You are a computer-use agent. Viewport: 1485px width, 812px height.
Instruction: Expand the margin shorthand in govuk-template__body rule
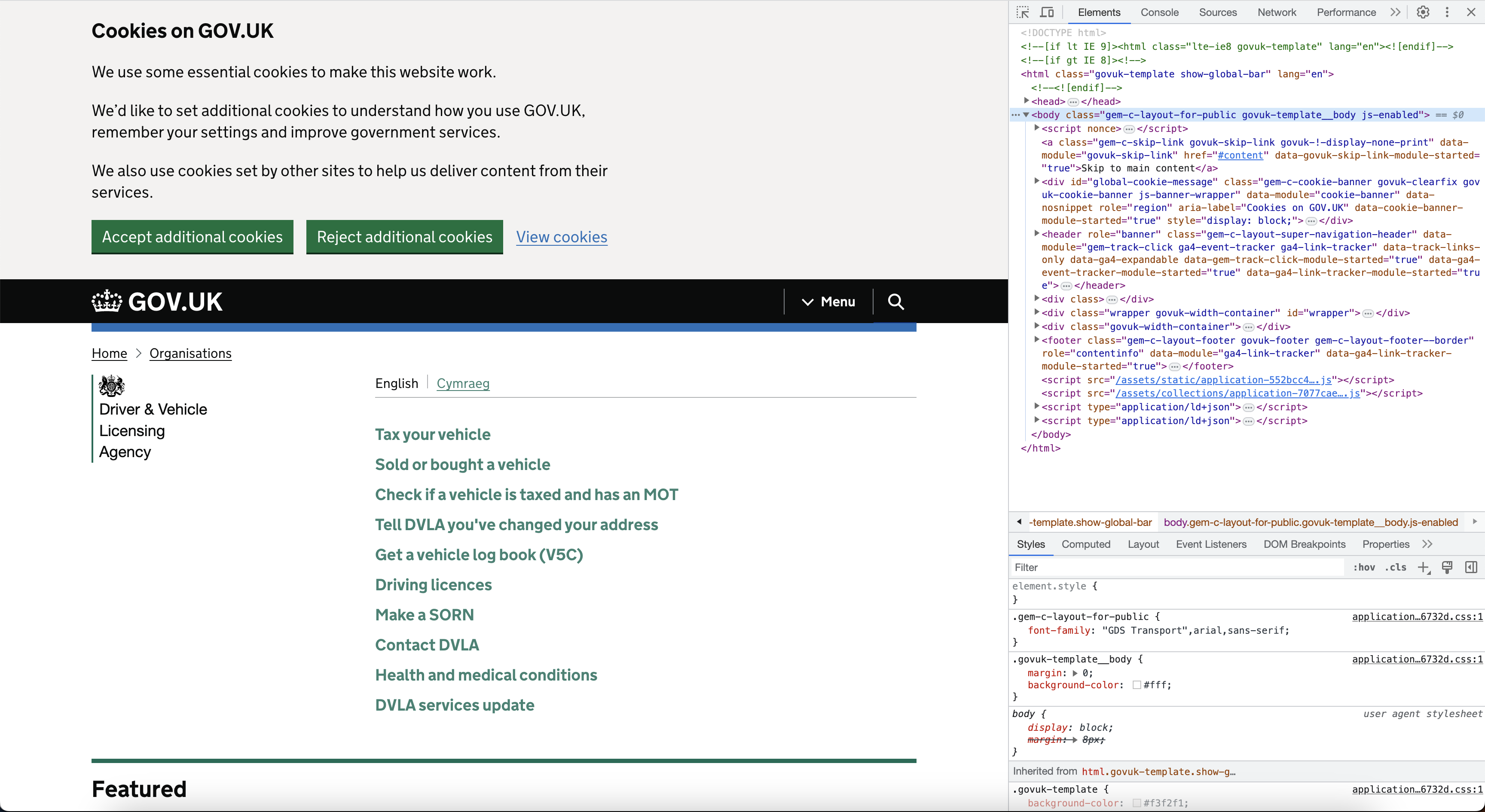[x=1075, y=673]
